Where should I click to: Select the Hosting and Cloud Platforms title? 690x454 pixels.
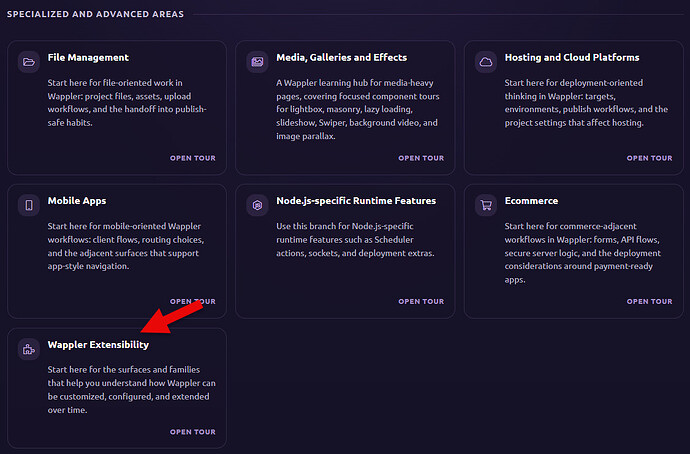click(572, 58)
